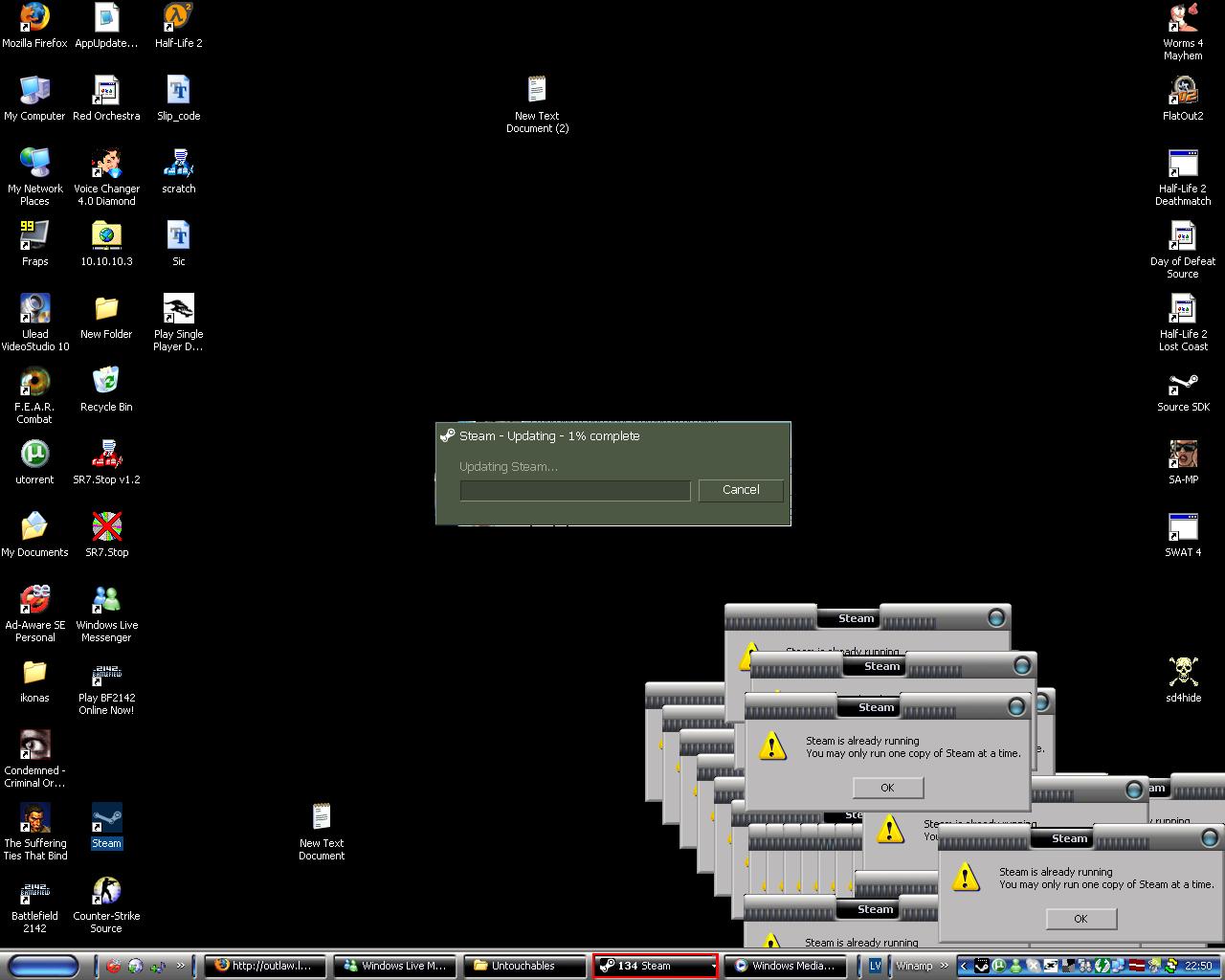This screenshot has height=980, width=1225.
Task: Expand the Winamp toolbar chevron
Action: pos(945,966)
